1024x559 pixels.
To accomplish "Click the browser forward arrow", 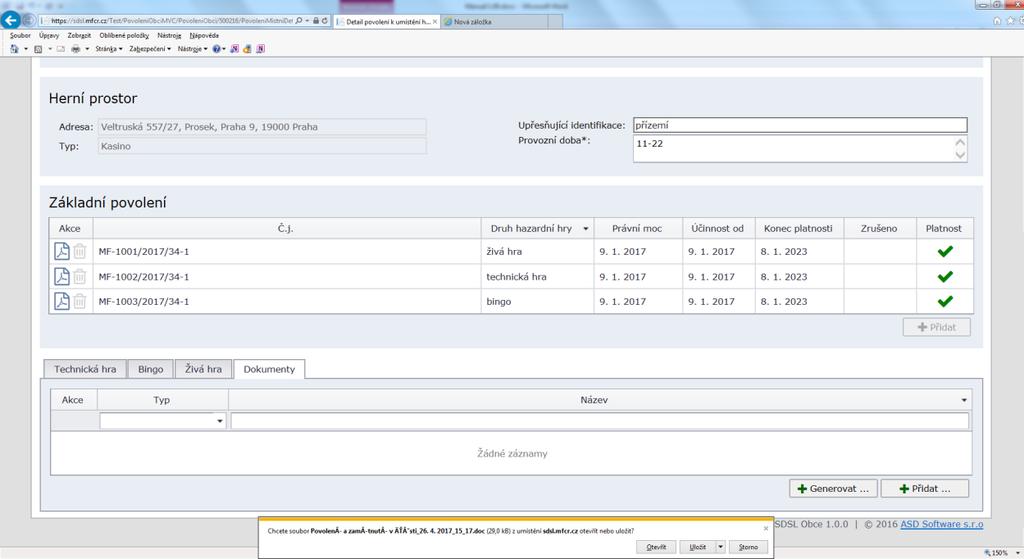I will click(29, 20).
